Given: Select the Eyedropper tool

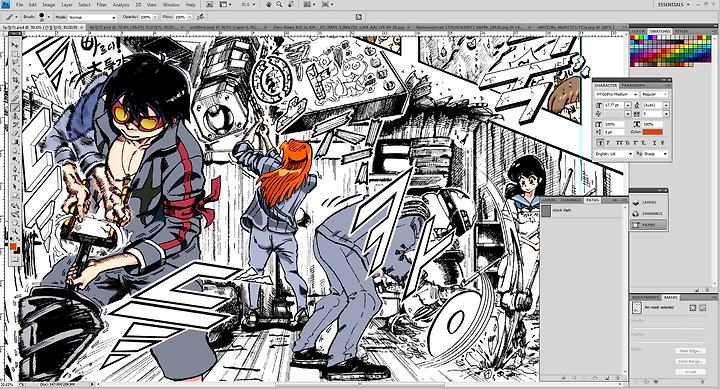Looking at the screenshot, I should (15, 89).
